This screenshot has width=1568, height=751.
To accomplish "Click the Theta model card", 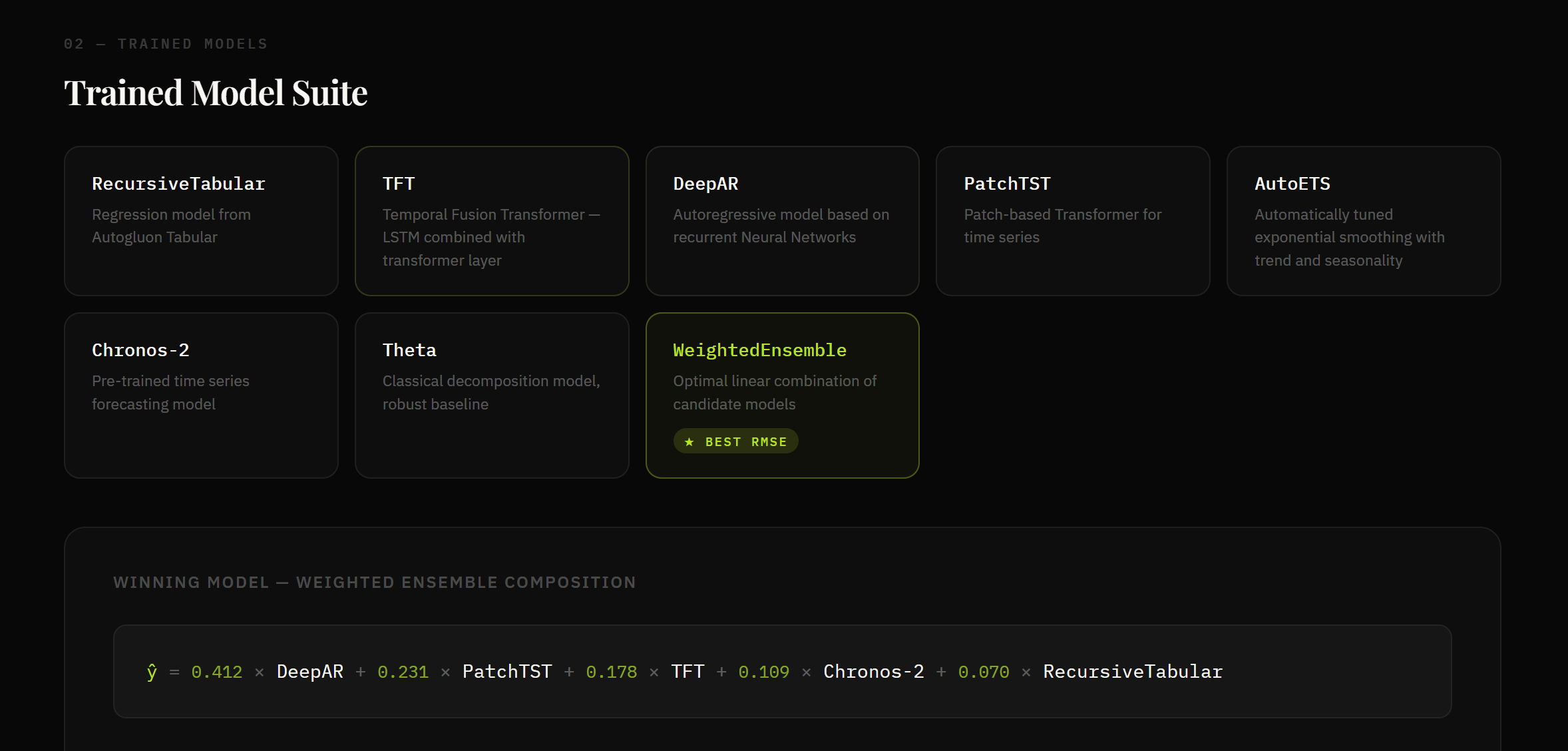I will click(x=491, y=395).
